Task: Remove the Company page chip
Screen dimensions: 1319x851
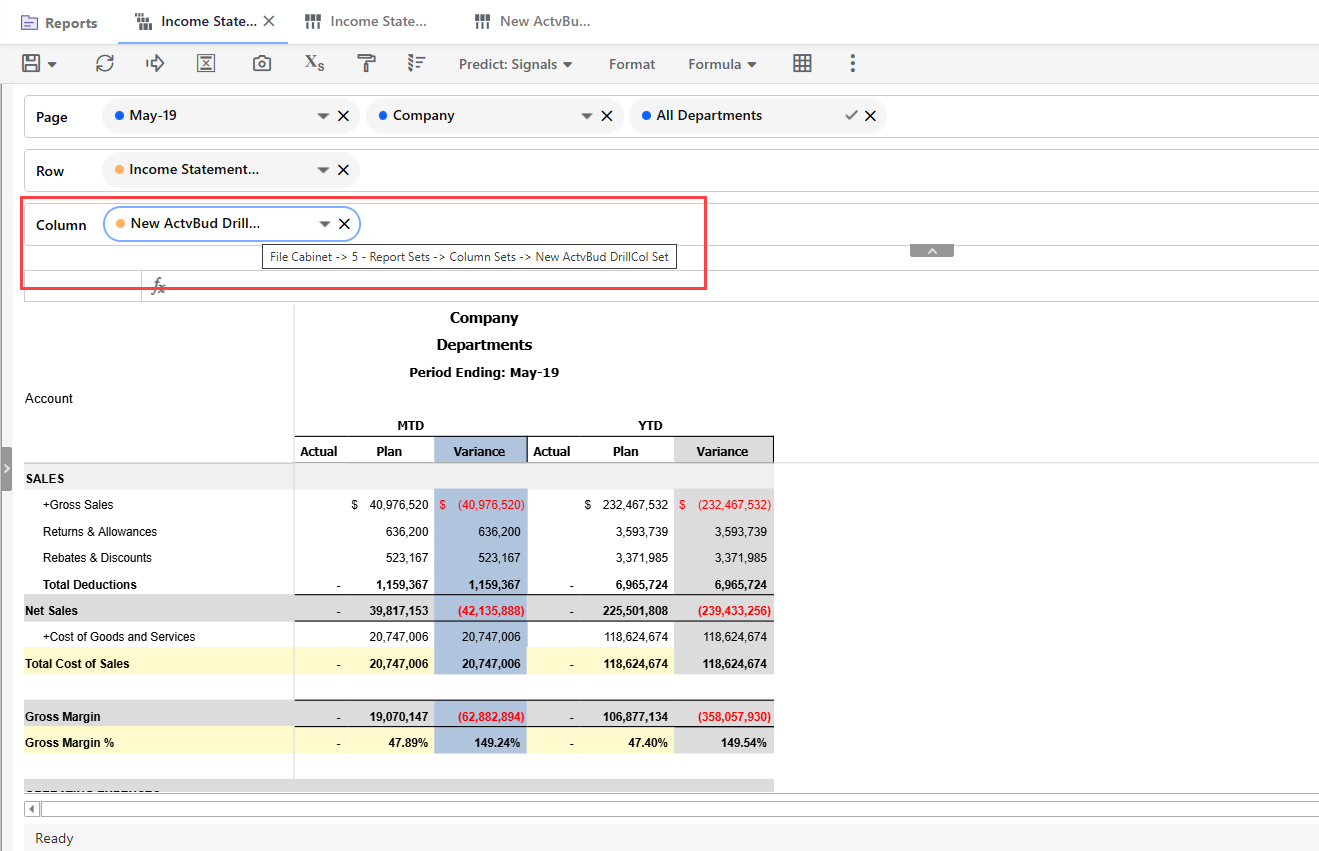Action: (x=607, y=116)
